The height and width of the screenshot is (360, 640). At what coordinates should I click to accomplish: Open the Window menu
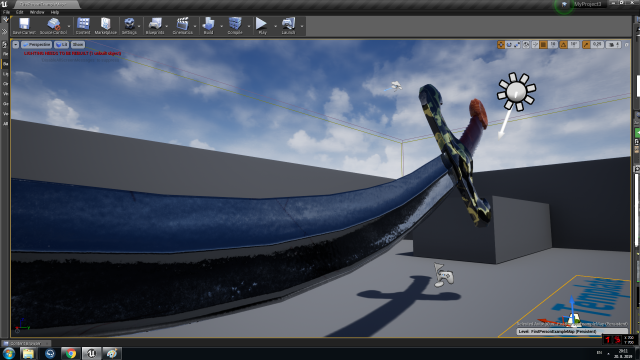[37, 12]
